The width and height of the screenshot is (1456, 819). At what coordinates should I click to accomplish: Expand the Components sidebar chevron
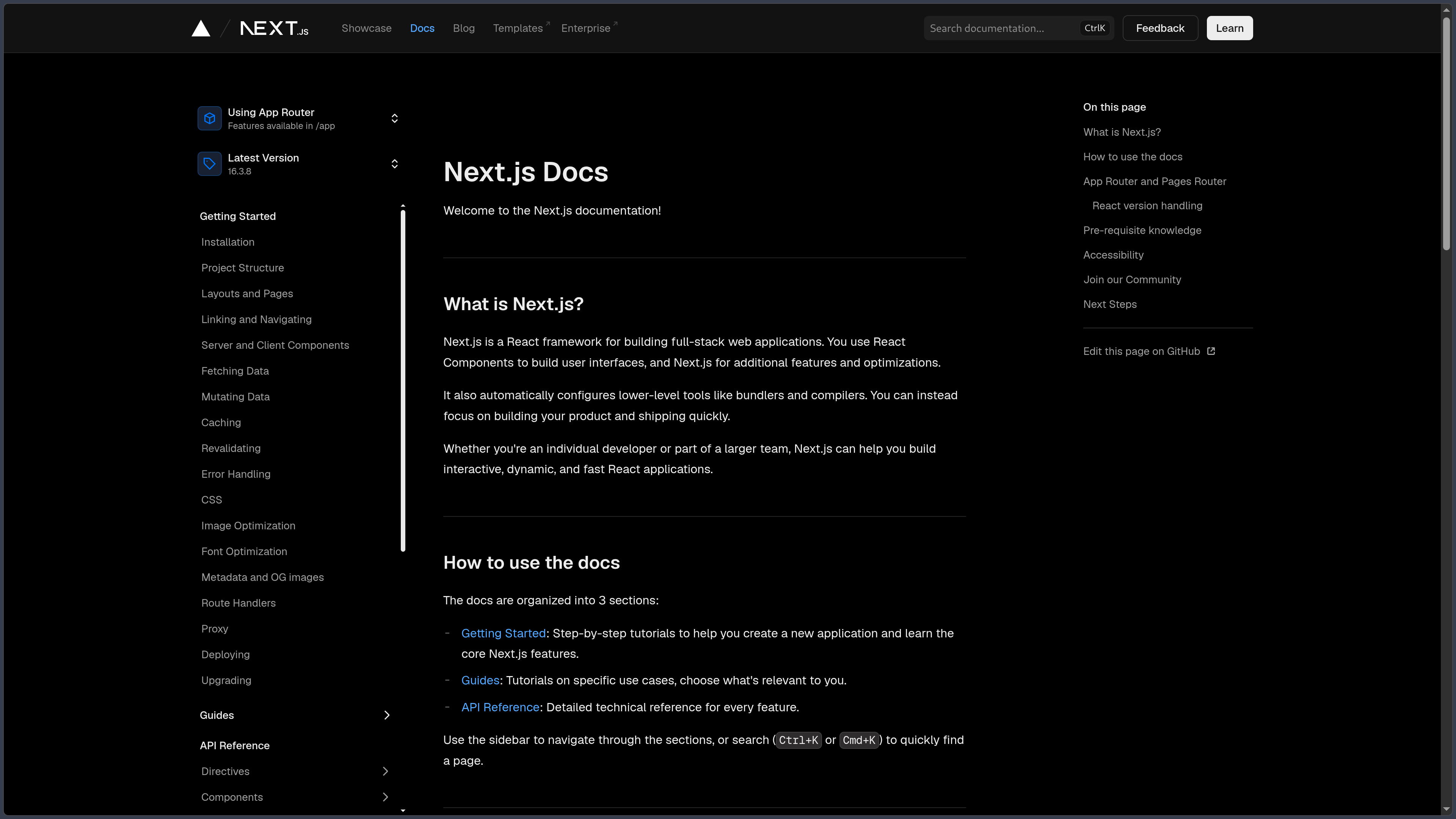386,797
